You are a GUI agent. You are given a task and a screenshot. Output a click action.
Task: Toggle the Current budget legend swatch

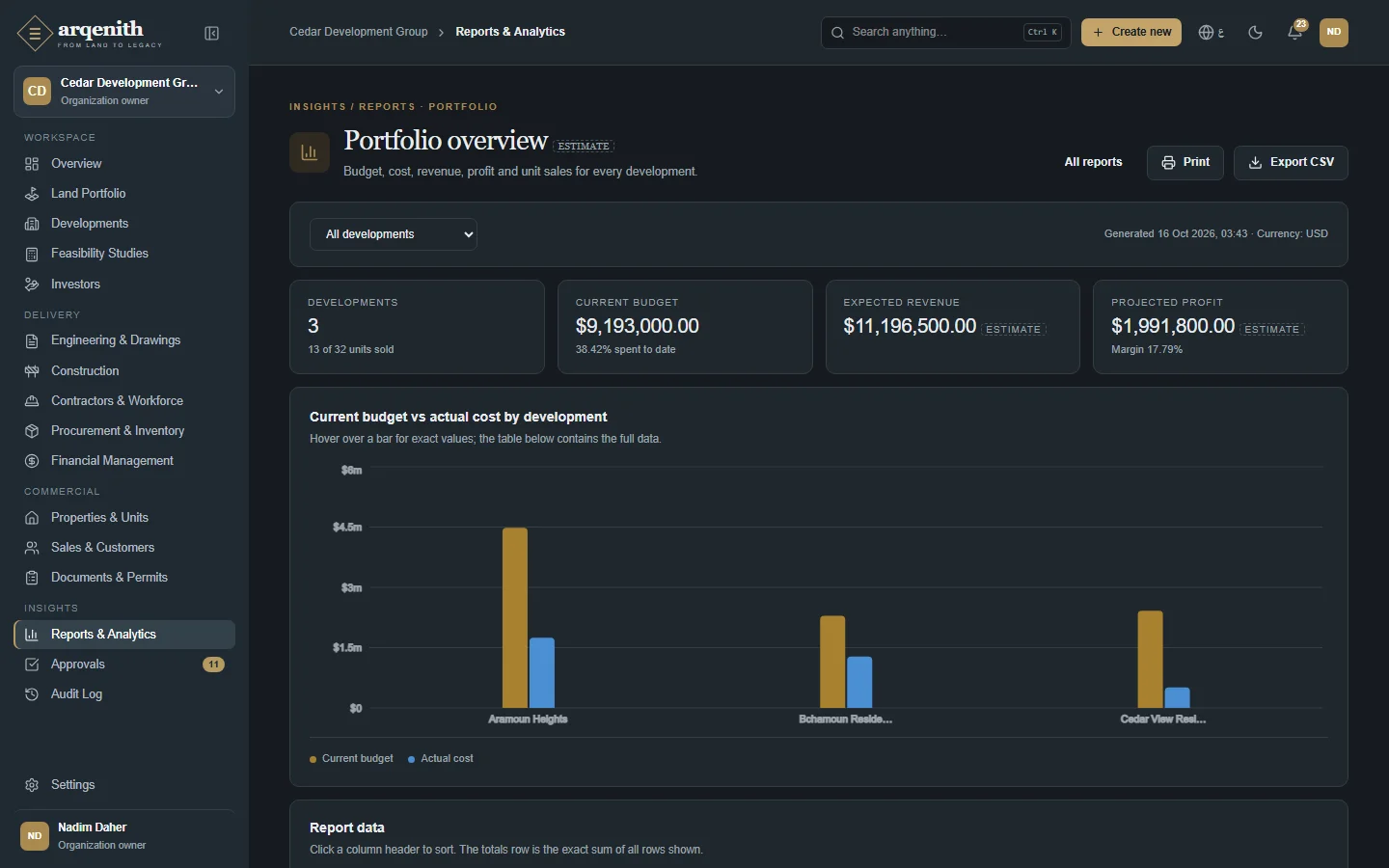point(313,759)
